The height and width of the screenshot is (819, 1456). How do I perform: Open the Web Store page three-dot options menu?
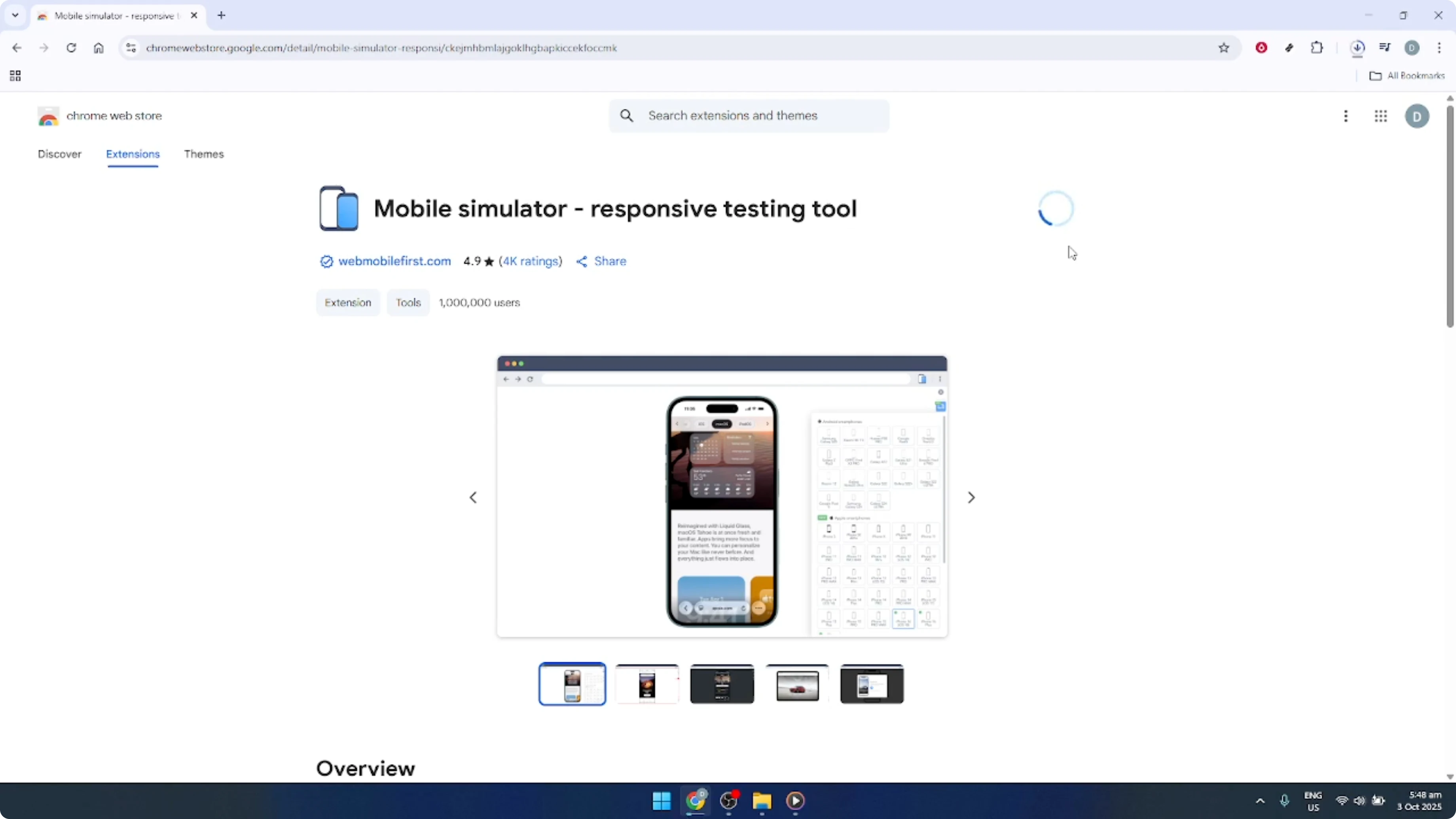[1346, 116]
